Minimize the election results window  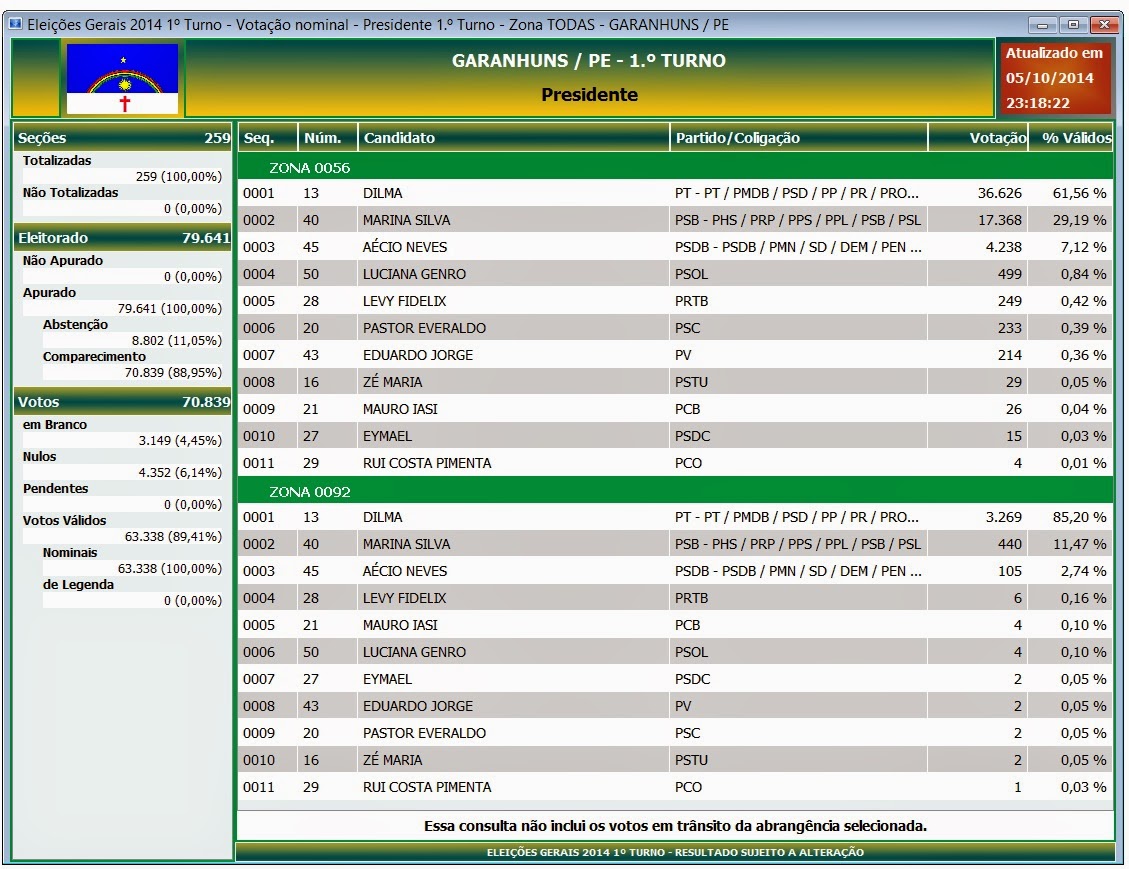tap(1042, 24)
